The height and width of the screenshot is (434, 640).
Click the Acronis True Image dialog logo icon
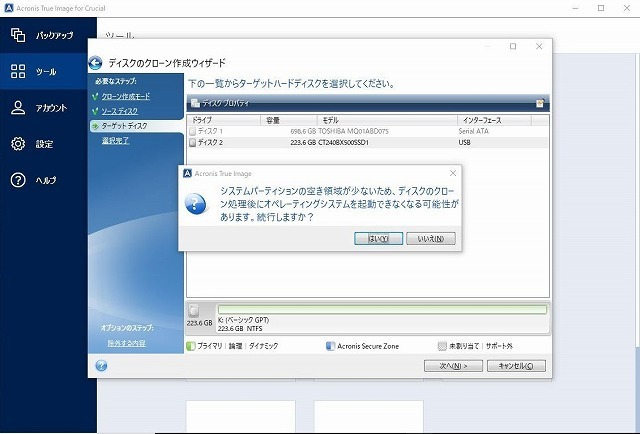(187, 173)
